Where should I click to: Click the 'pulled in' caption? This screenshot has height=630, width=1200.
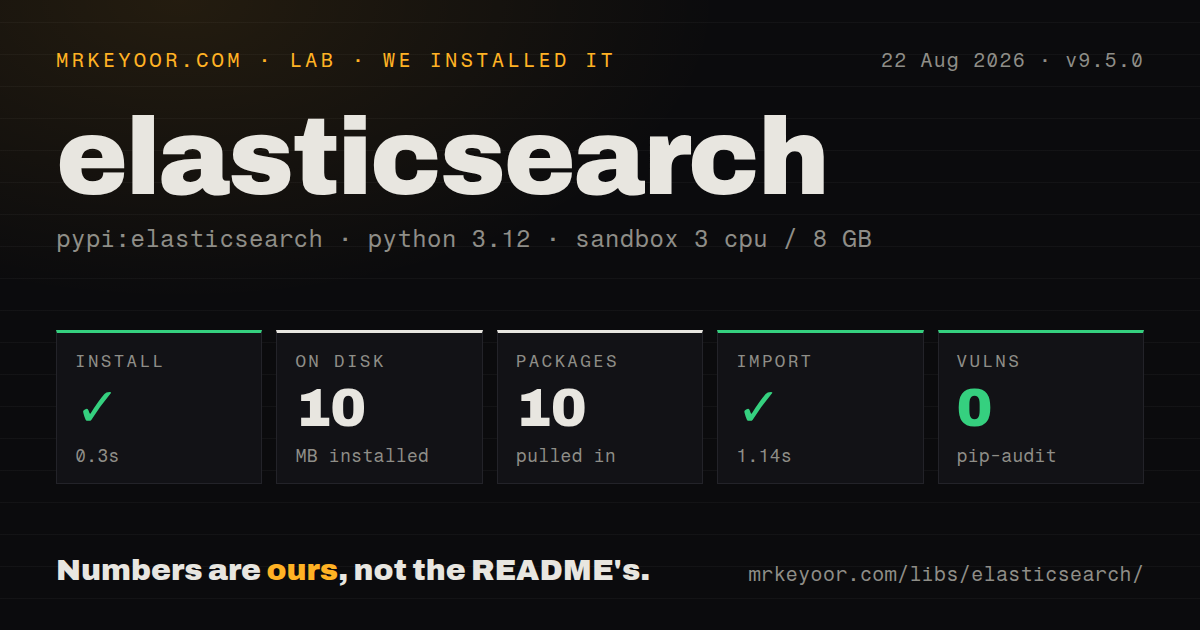pos(566,456)
